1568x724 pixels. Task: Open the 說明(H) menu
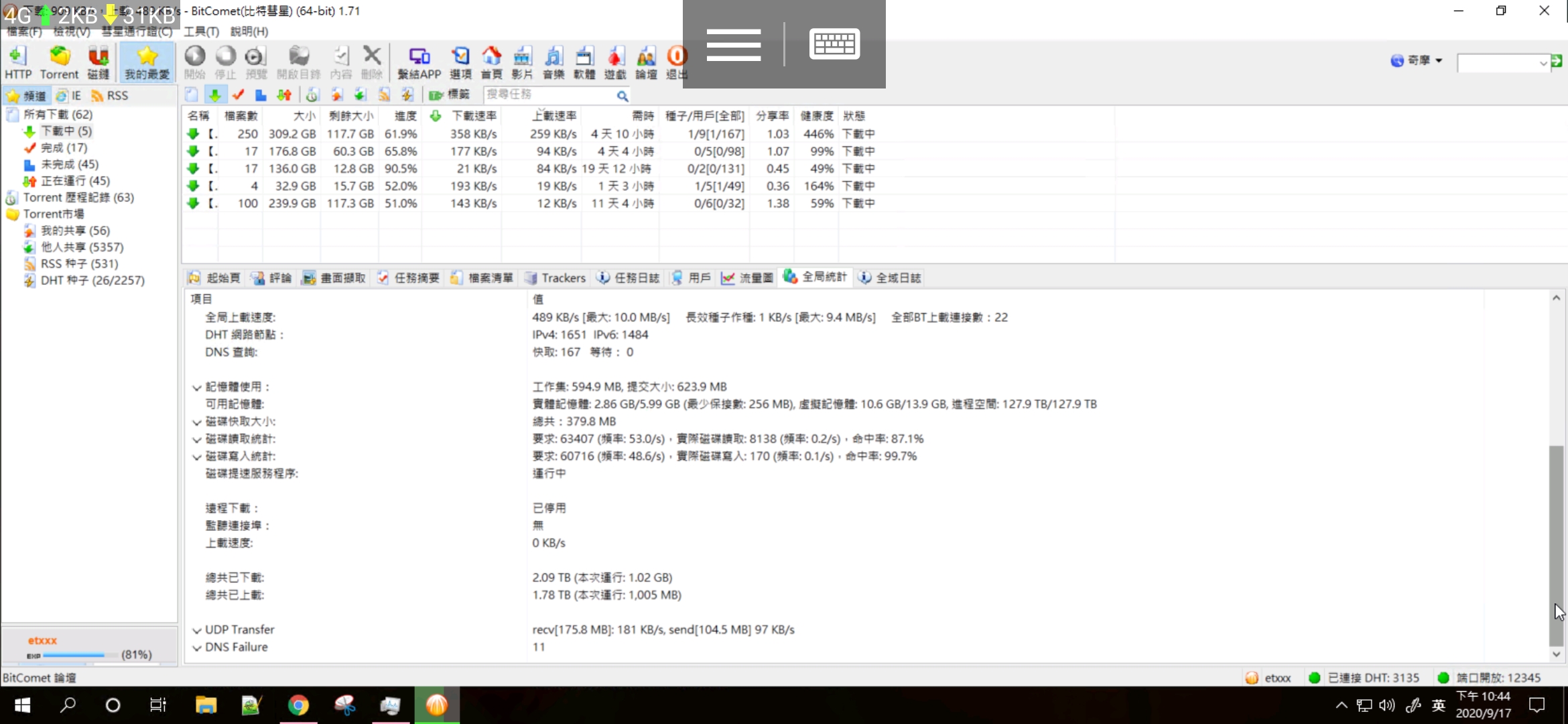click(x=249, y=32)
